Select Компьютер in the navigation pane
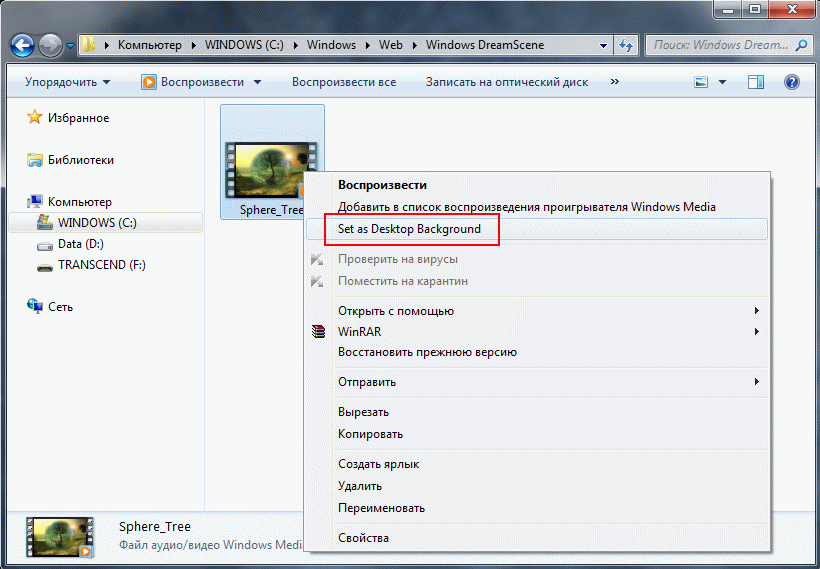The image size is (820, 569). point(79,202)
